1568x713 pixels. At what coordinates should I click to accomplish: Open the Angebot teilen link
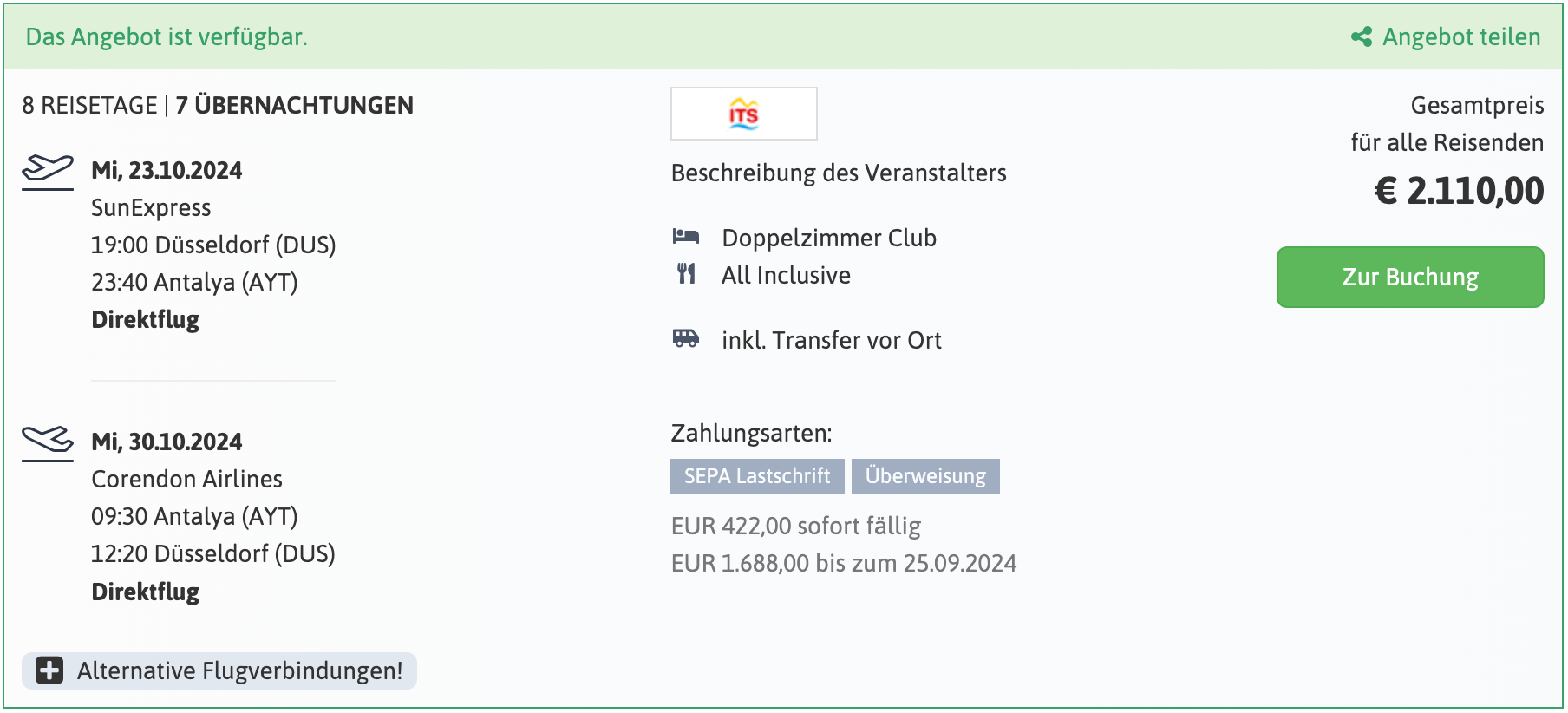pyautogui.click(x=1461, y=37)
